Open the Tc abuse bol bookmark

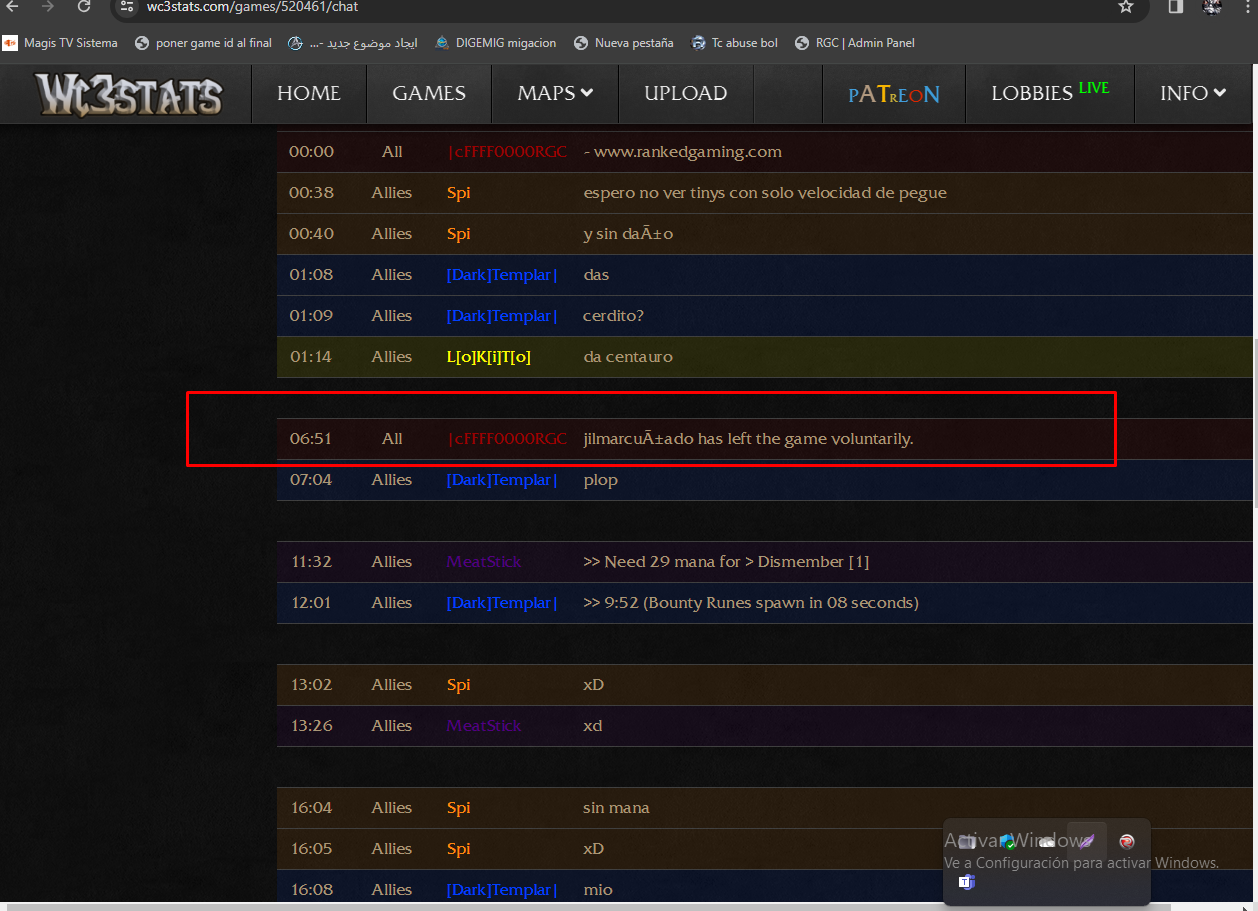[x=734, y=43]
